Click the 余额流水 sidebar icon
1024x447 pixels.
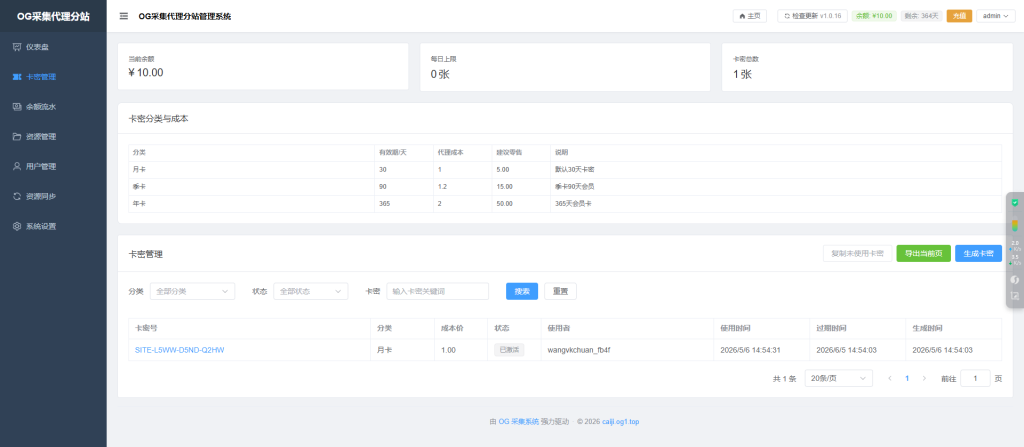tap(17, 107)
